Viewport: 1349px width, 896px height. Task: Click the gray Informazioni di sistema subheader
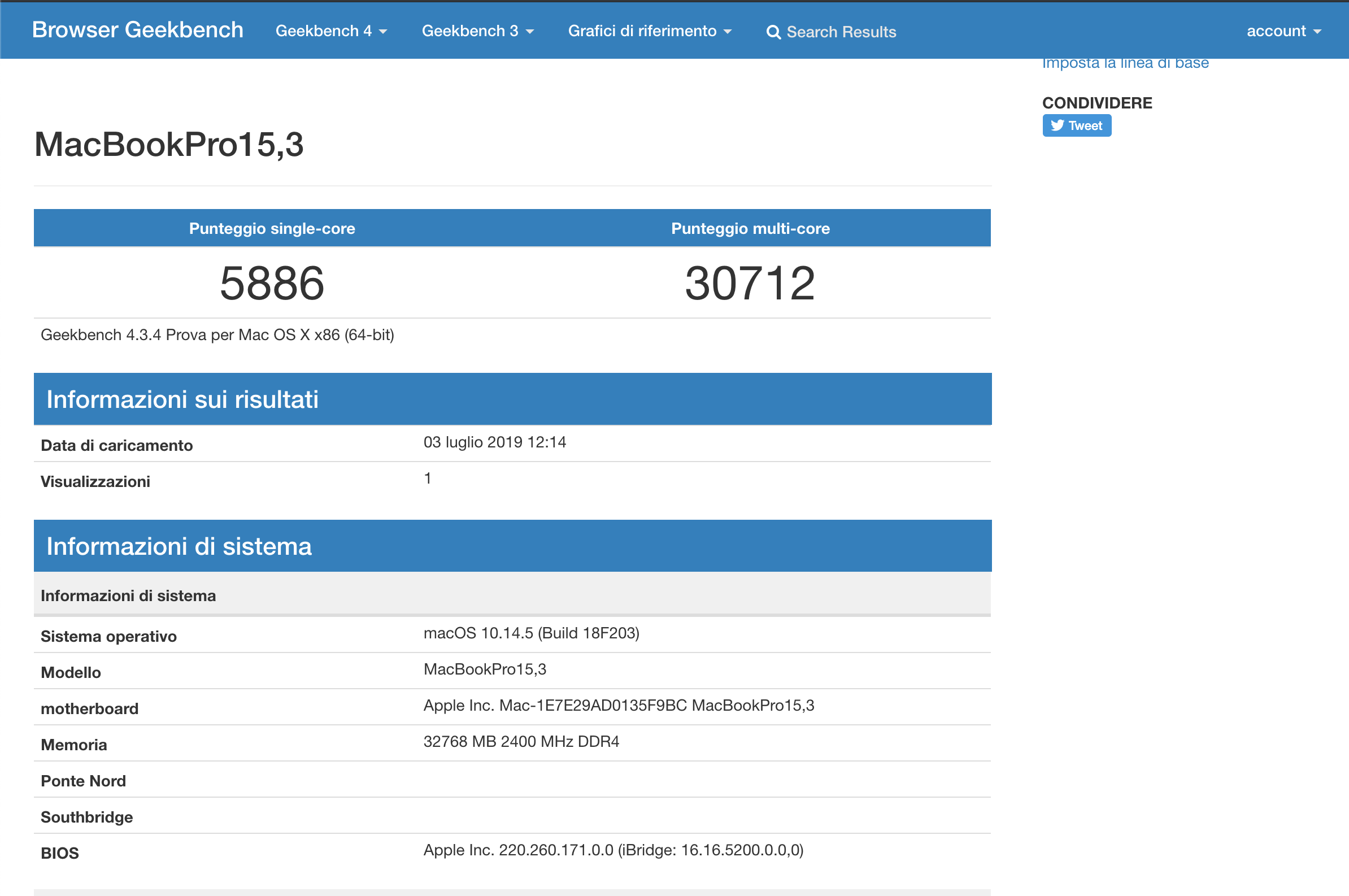tap(512, 595)
